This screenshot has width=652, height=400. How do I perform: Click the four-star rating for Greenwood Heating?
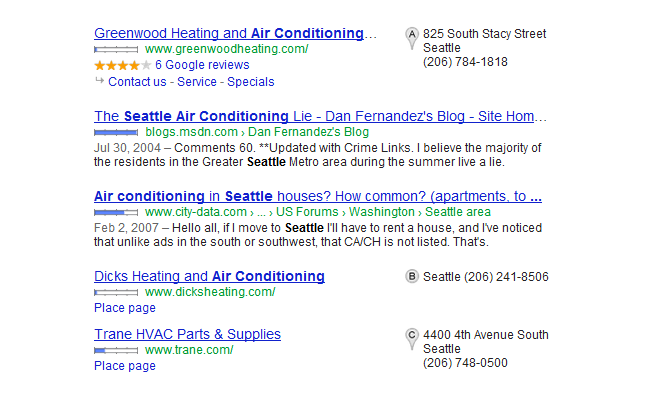coord(122,65)
